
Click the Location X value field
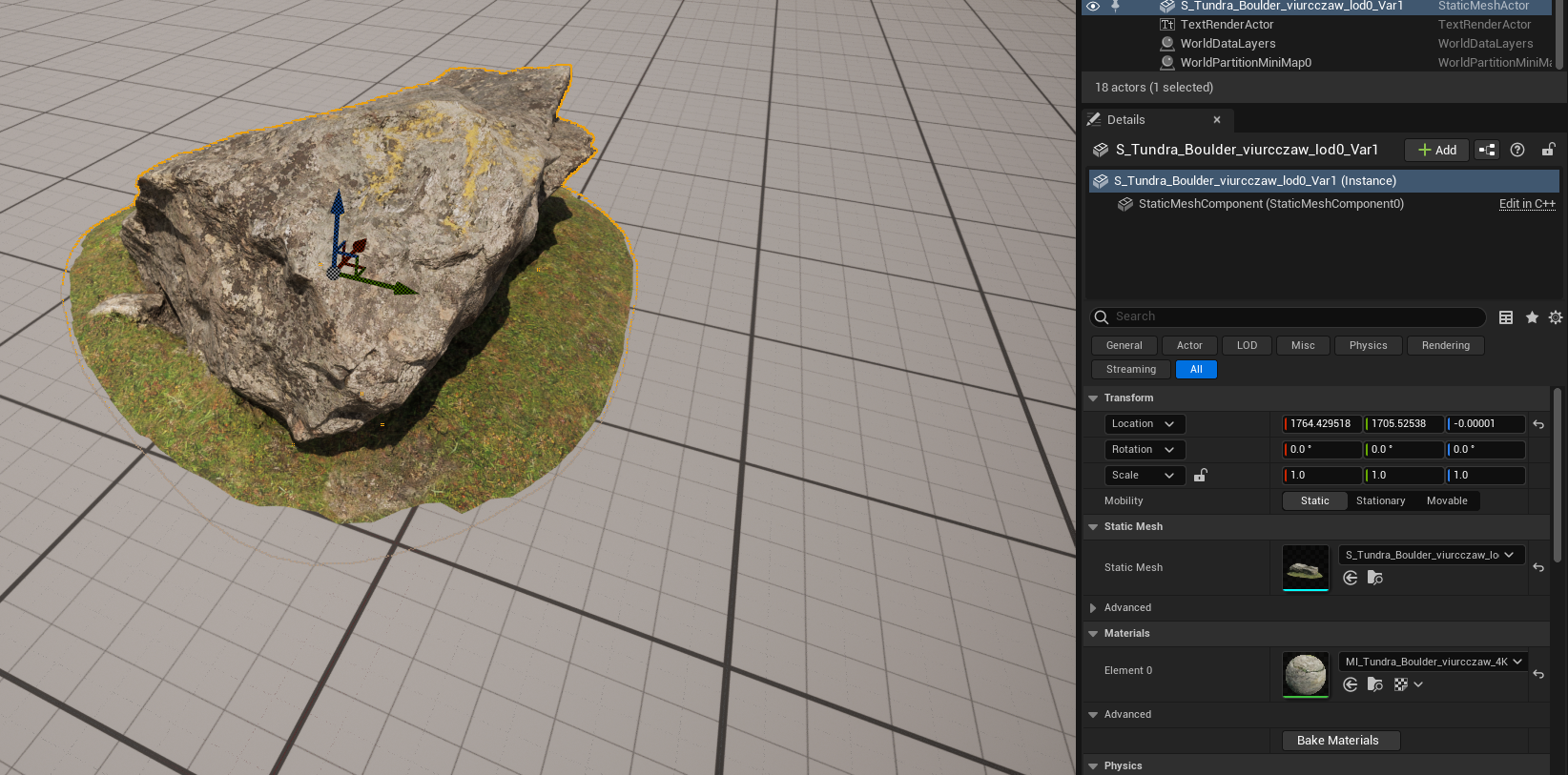[1323, 424]
